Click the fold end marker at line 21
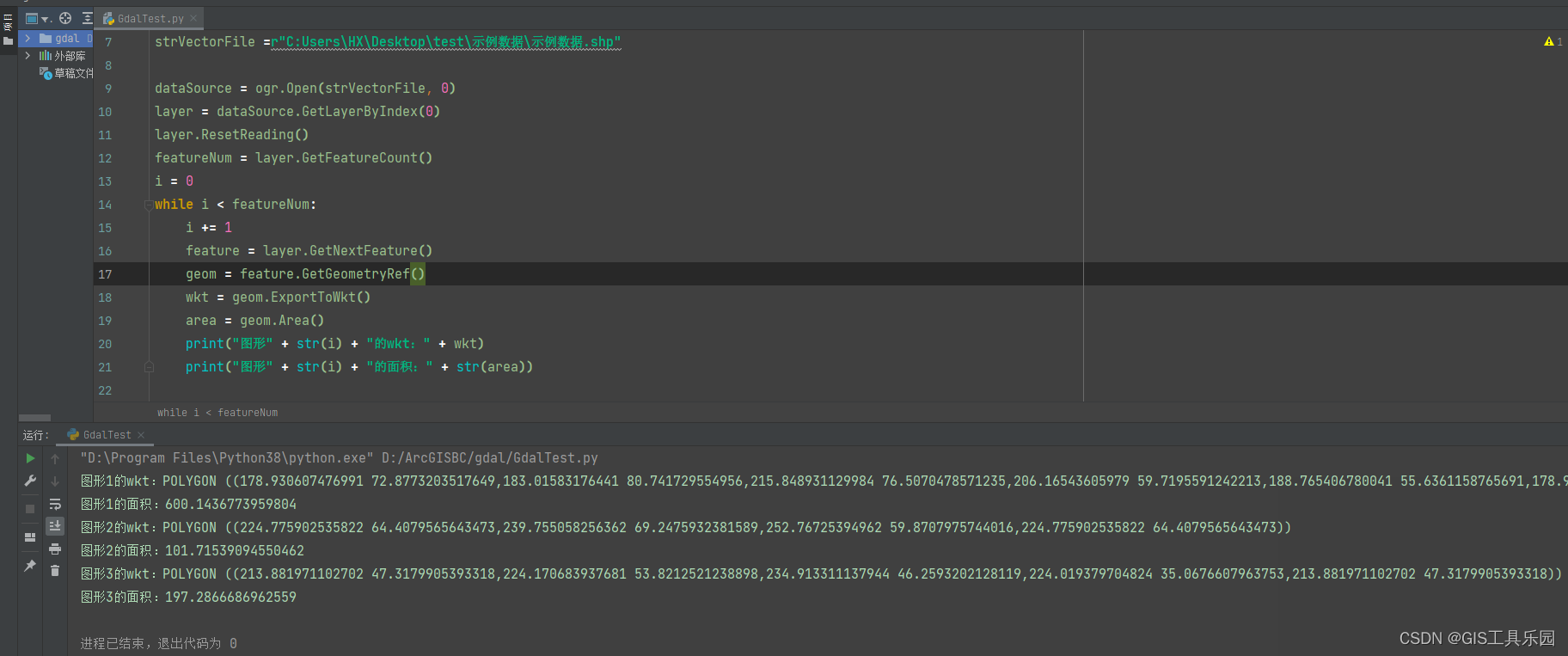This screenshot has width=1568, height=656. click(x=149, y=367)
